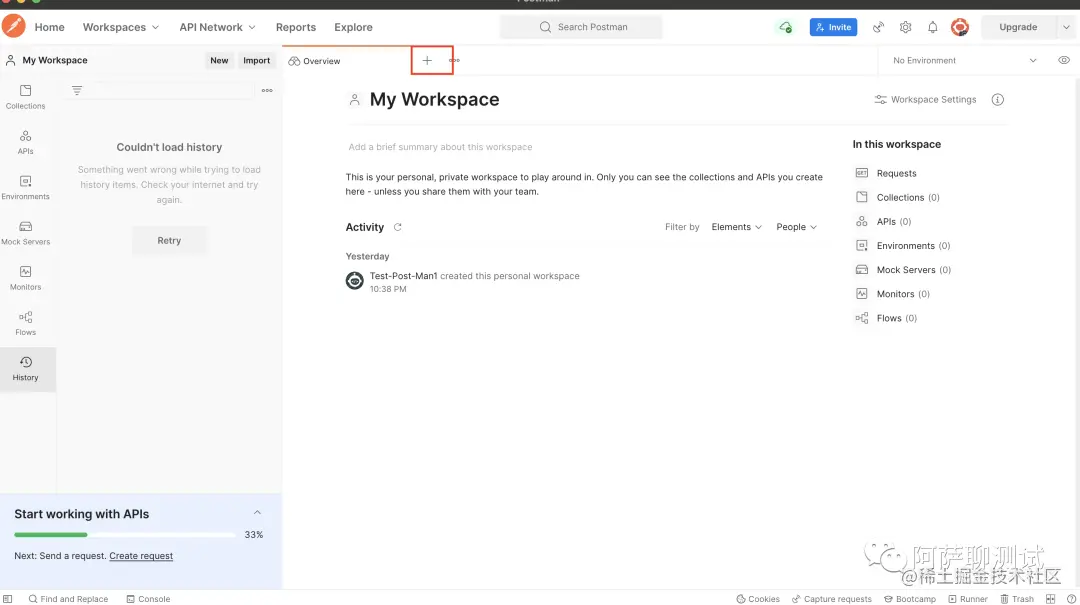Open the Collections sidebar panel

(25, 97)
